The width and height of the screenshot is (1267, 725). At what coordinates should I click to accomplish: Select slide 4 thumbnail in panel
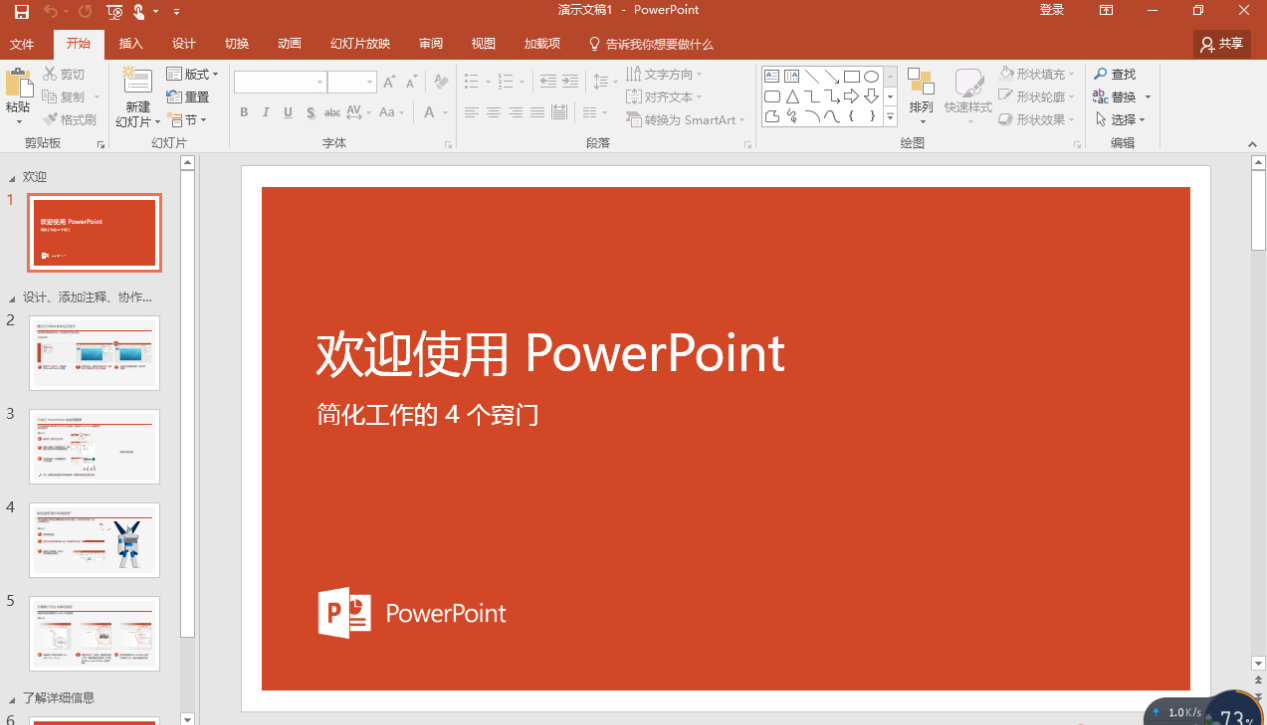(94, 540)
